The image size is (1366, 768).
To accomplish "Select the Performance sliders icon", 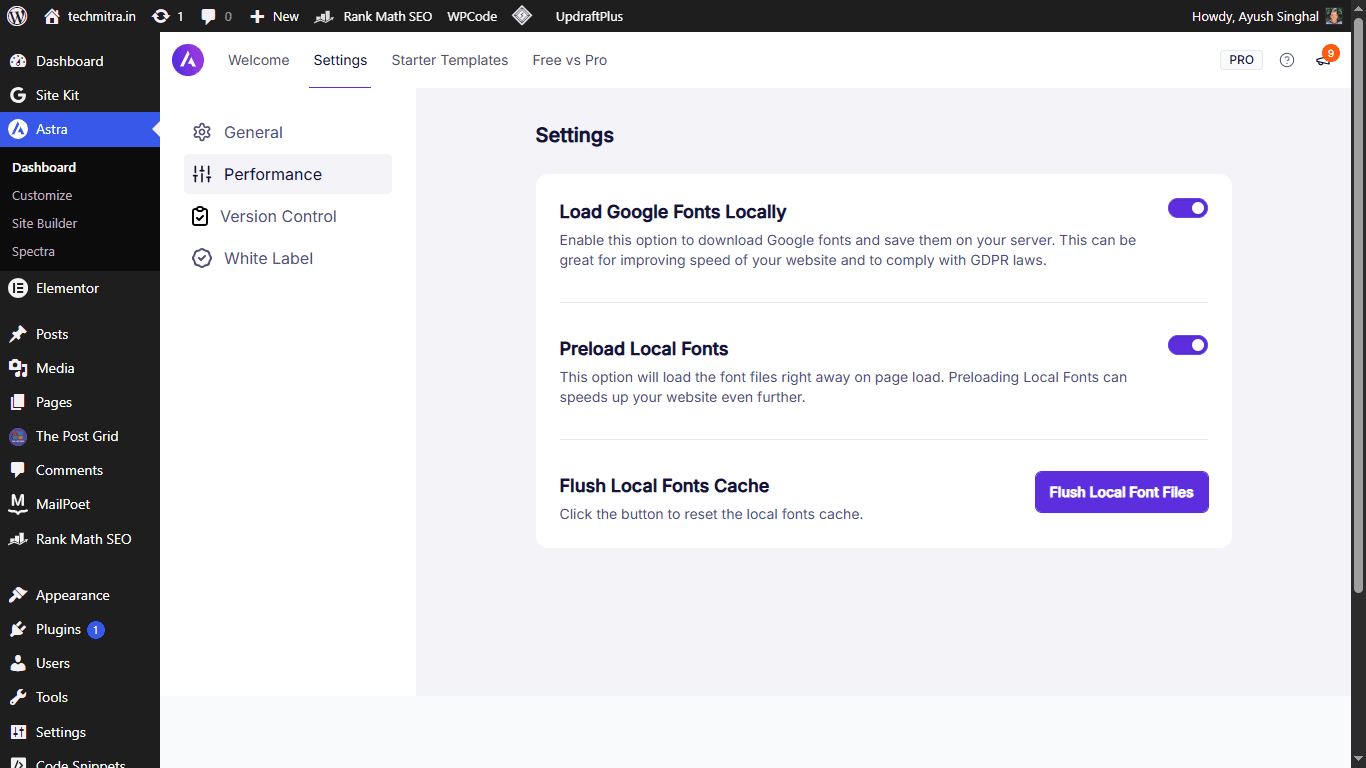I will tap(202, 174).
